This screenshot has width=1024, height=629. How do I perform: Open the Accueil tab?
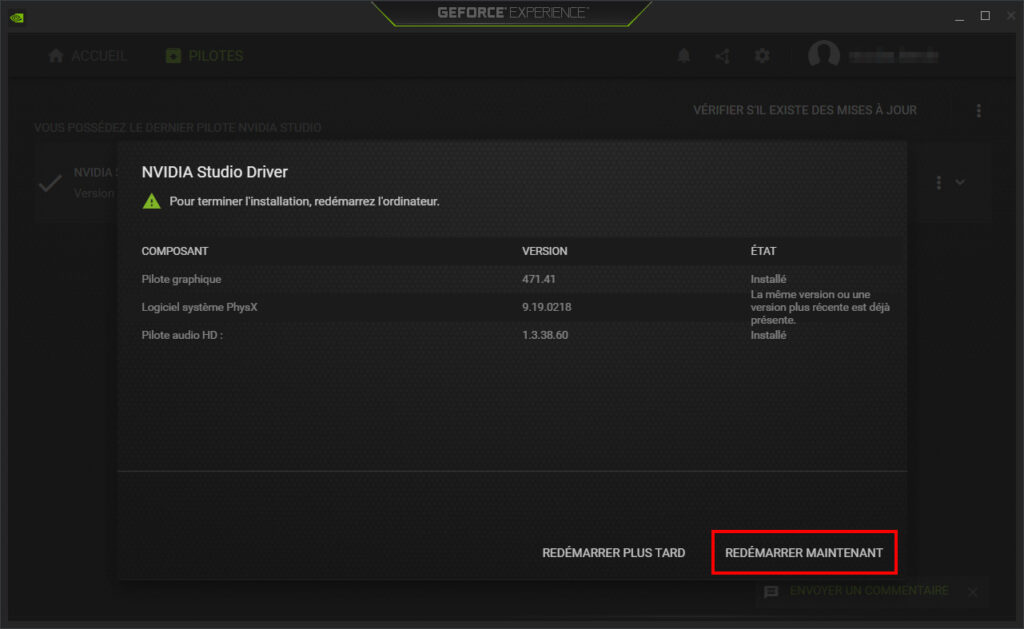(87, 56)
